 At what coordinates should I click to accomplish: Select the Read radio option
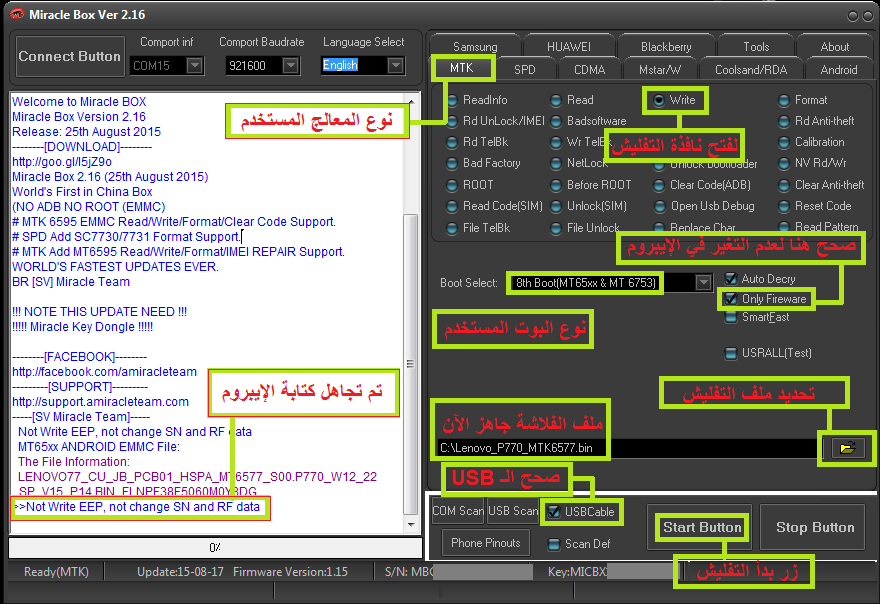point(556,100)
